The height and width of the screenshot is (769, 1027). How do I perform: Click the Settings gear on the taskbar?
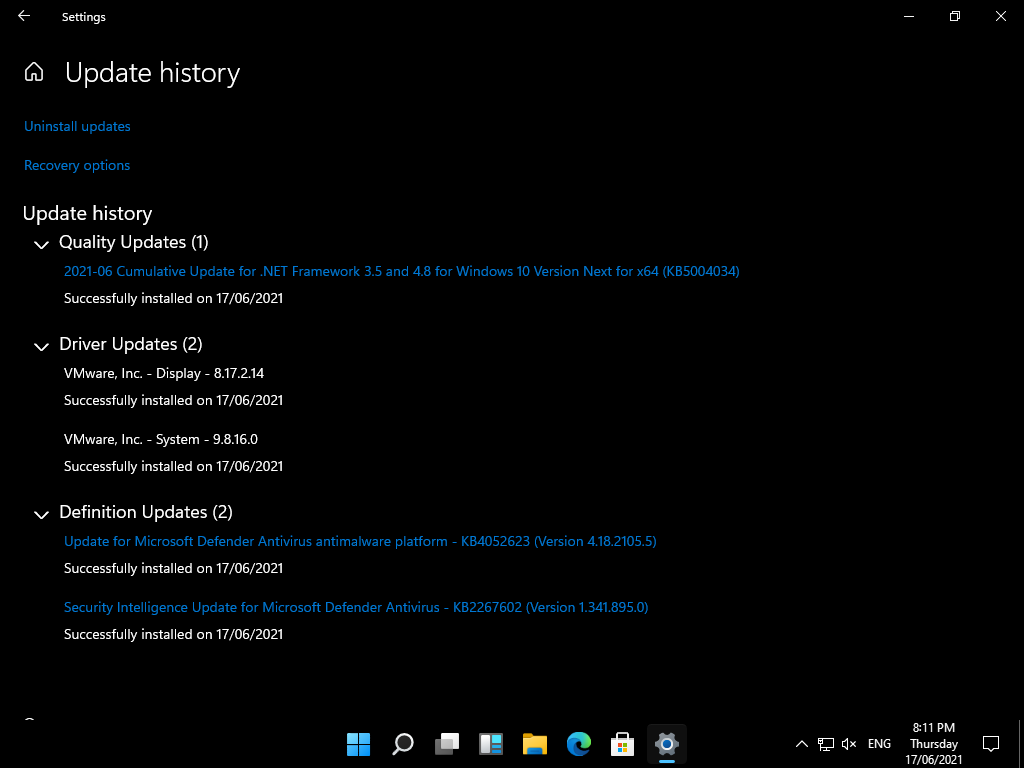pyautogui.click(x=666, y=745)
